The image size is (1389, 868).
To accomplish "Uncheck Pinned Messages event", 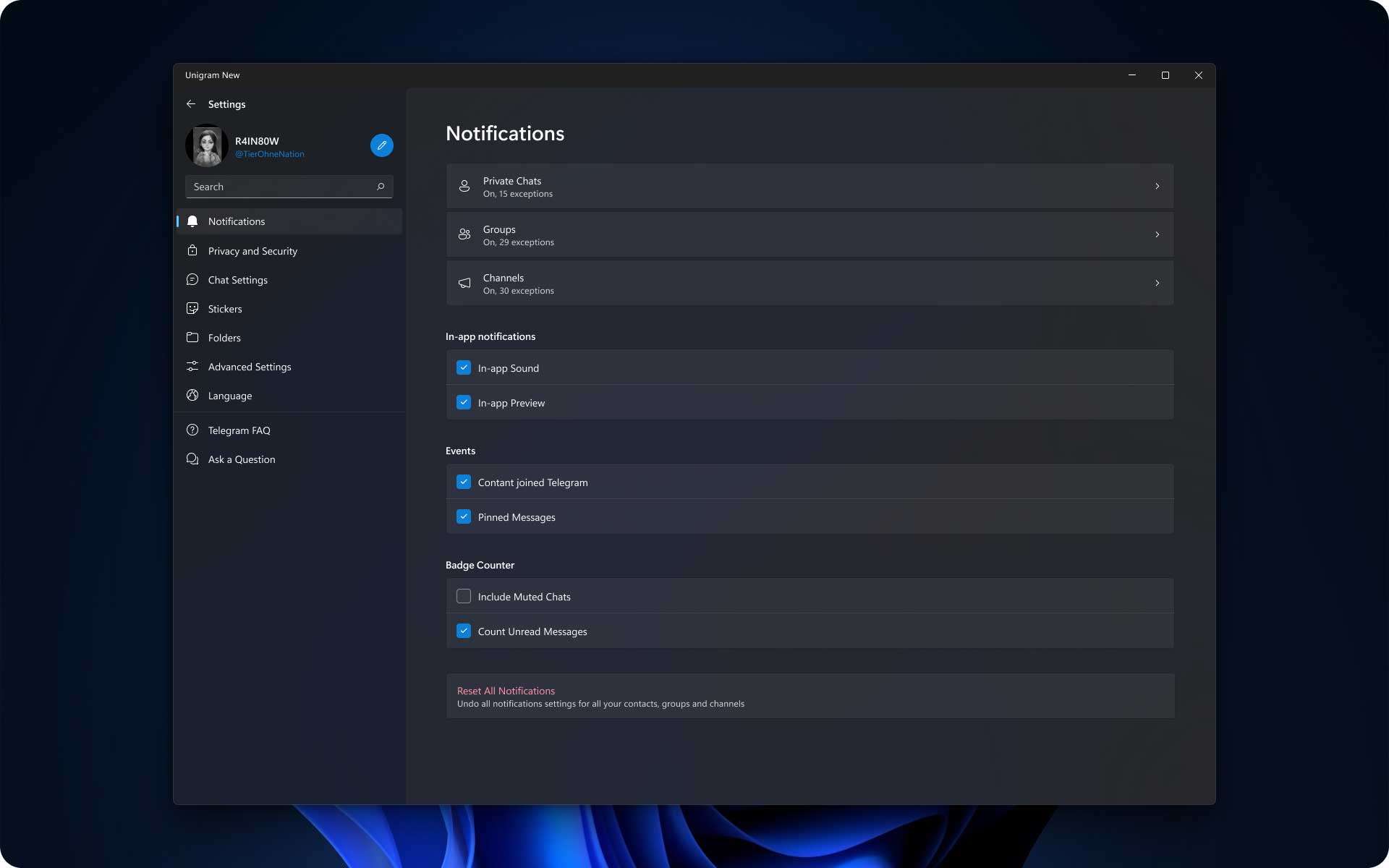I will (464, 516).
